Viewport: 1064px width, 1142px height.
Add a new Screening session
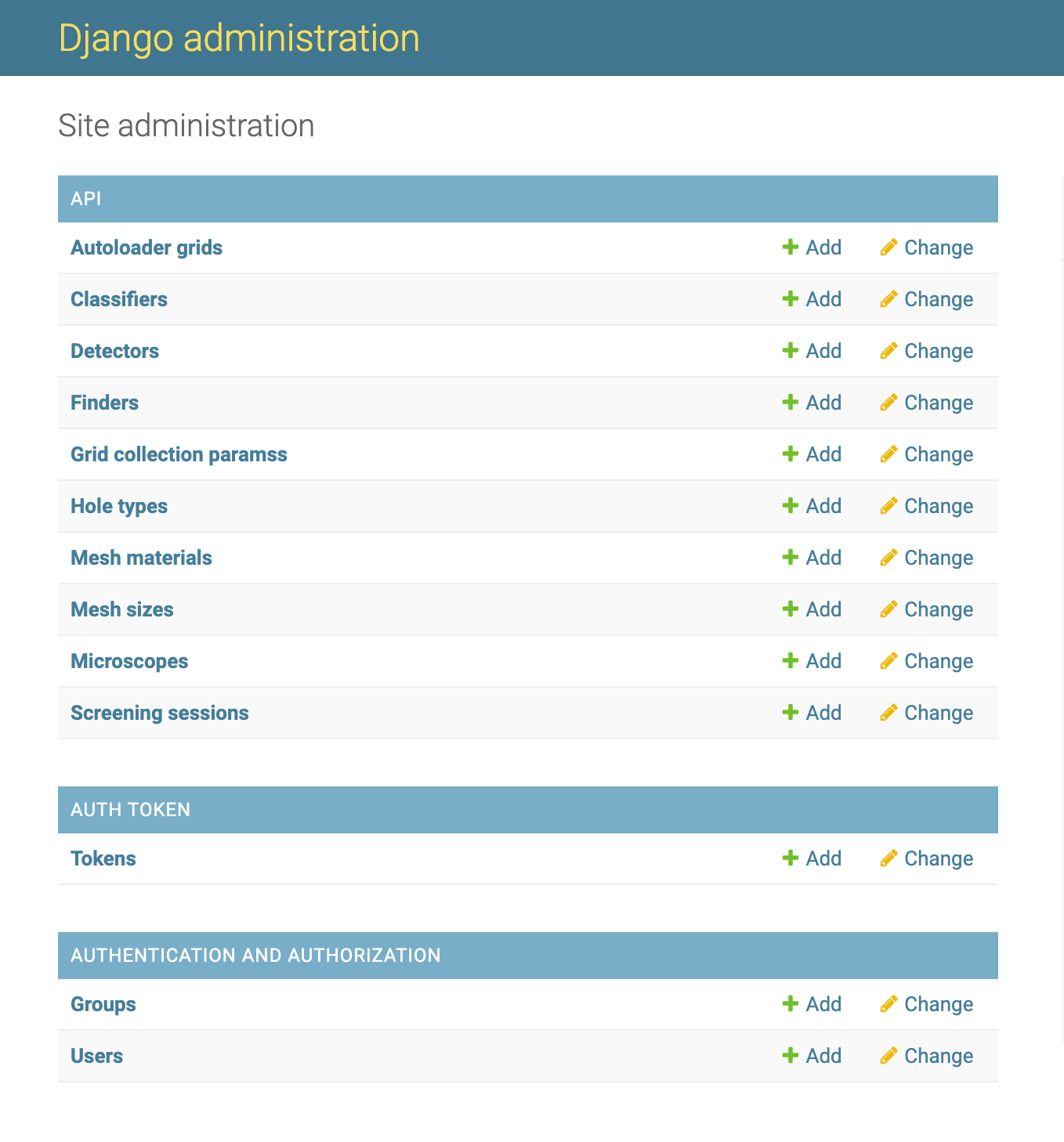pyautogui.click(x=812, y=713)
